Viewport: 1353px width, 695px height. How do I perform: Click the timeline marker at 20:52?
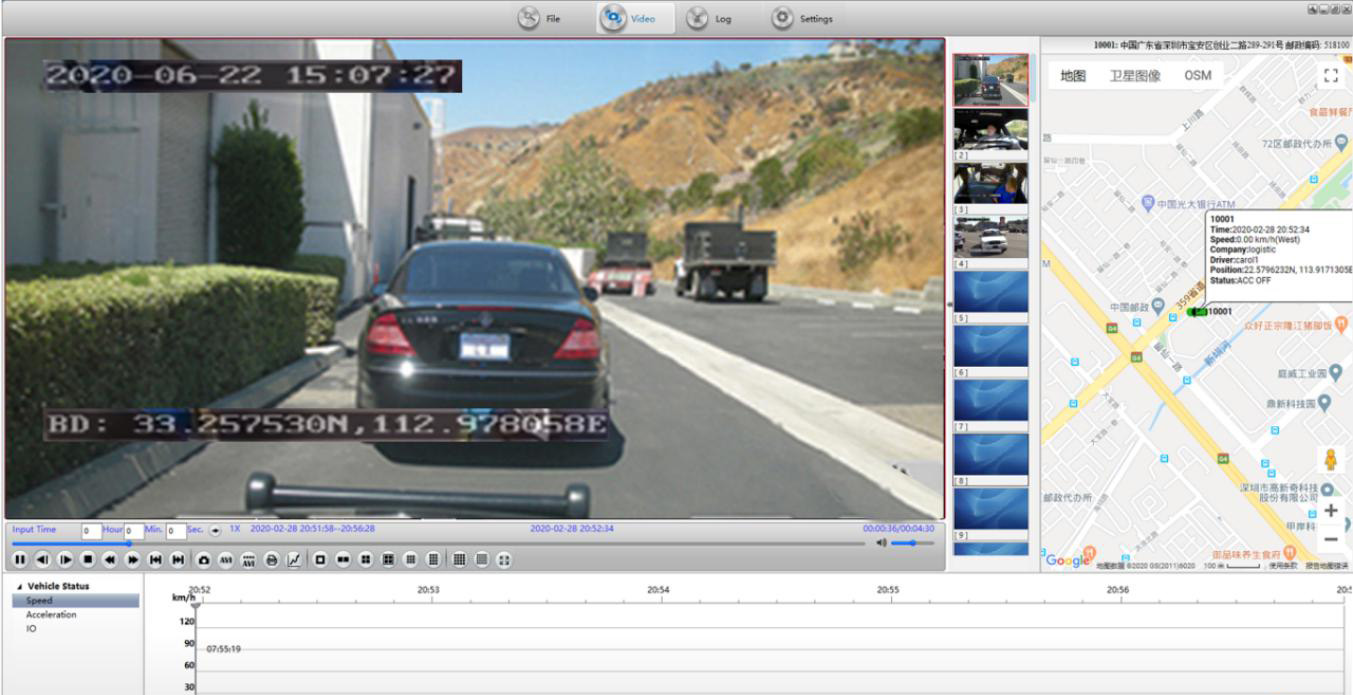coord(196,606)
